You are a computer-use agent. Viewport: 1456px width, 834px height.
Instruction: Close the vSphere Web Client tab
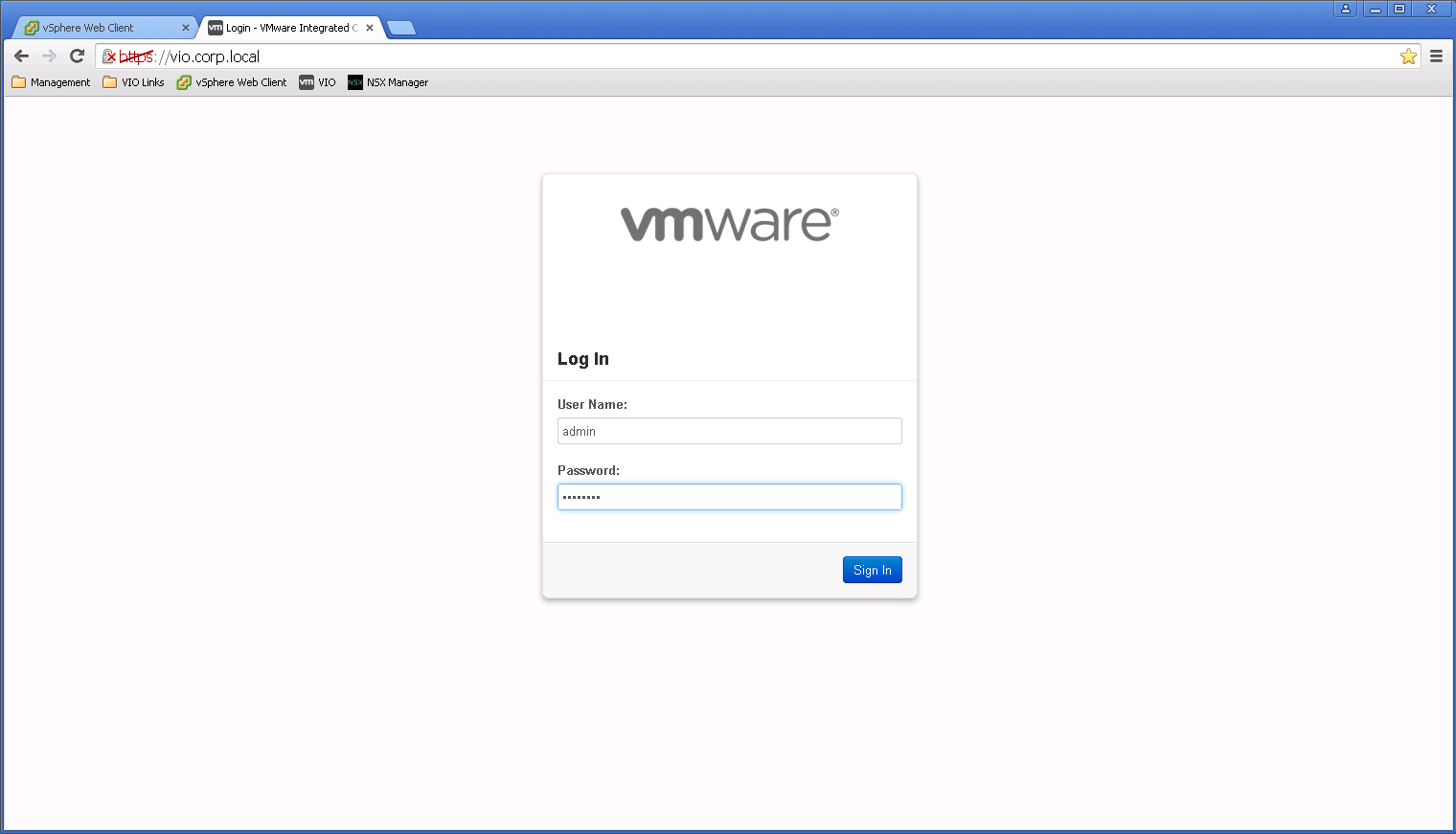pos(186,28)
